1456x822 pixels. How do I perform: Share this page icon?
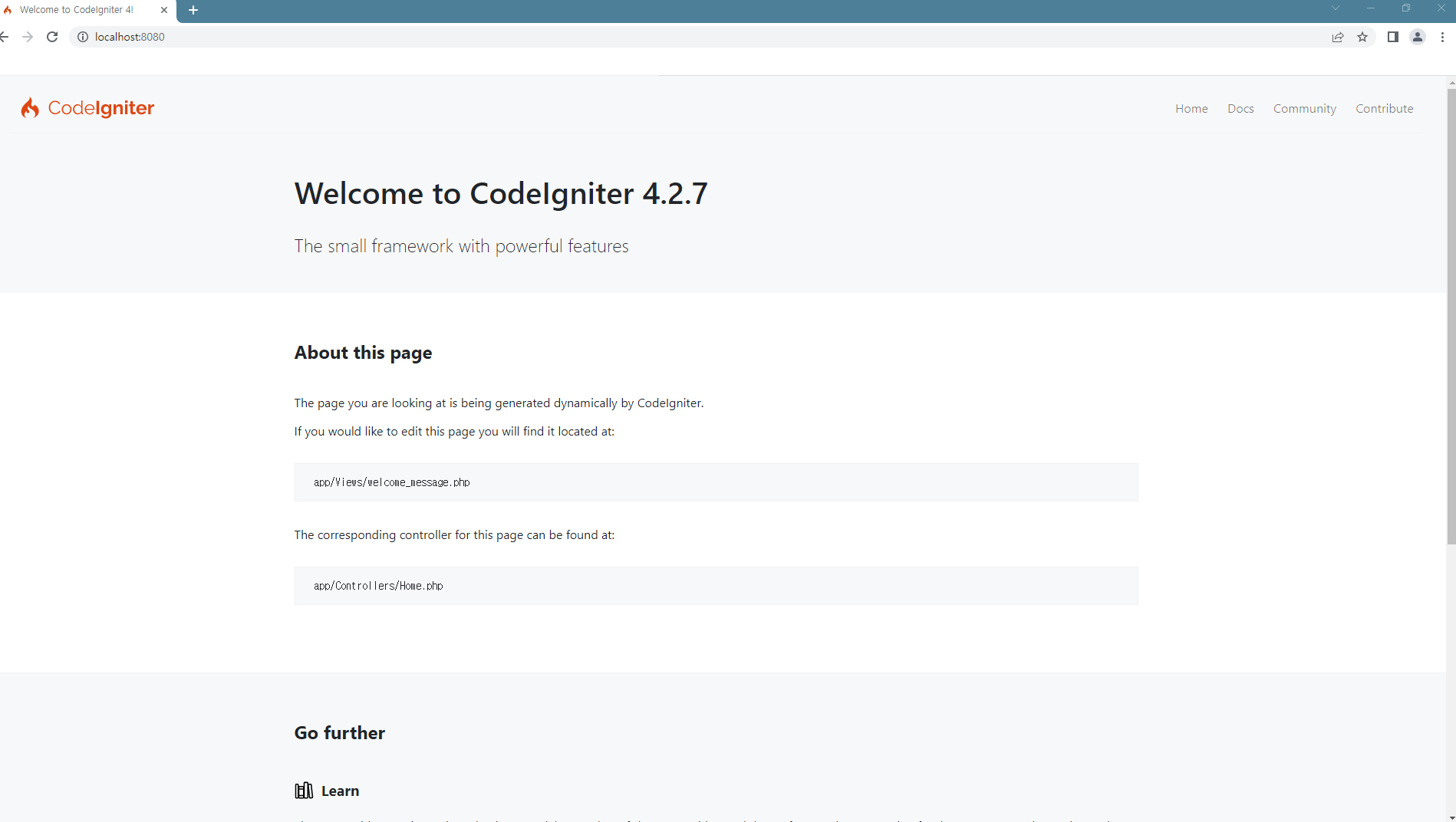coord(1338,37)
